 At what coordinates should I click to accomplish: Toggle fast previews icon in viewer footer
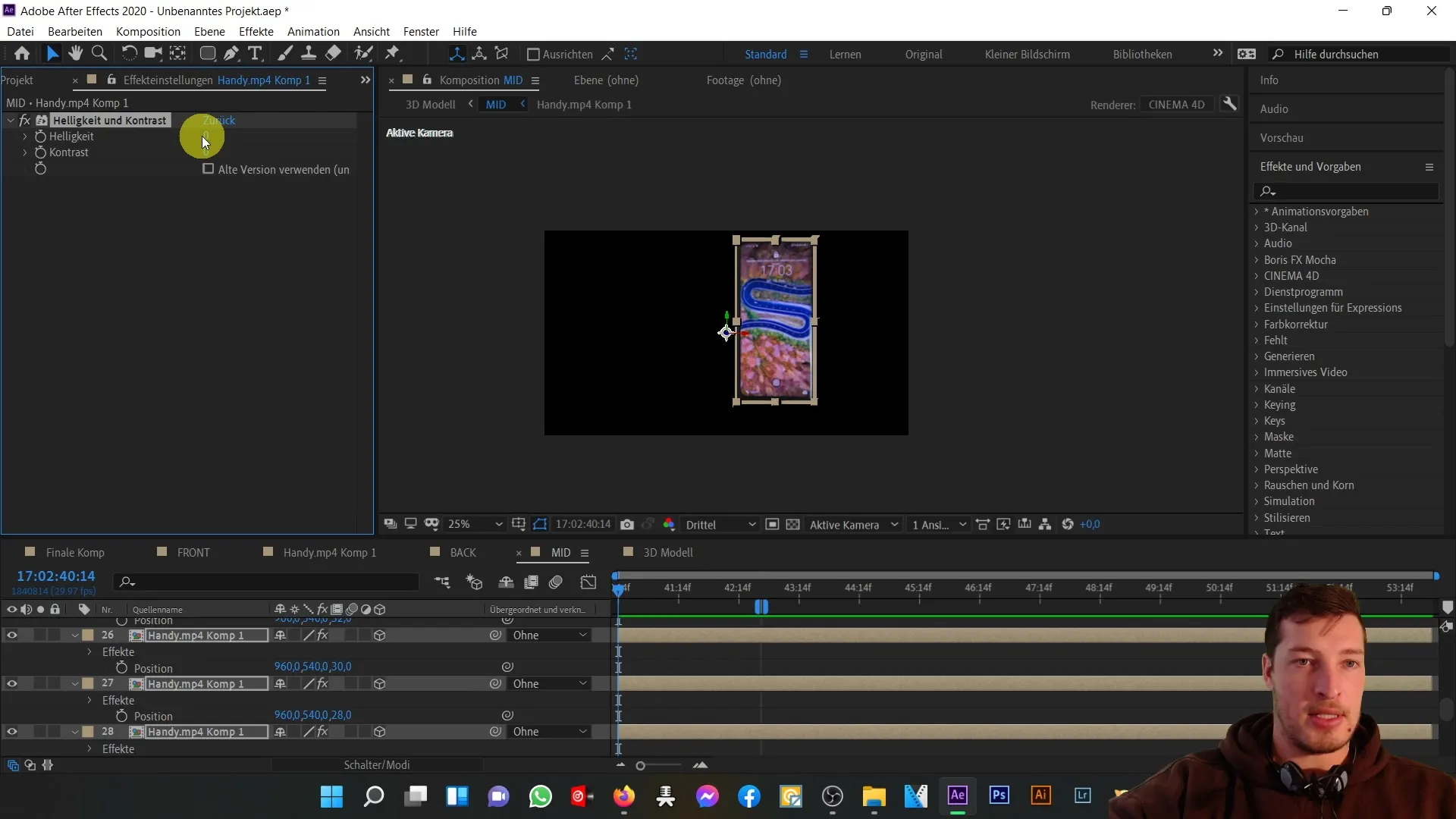pos(1003,525)
